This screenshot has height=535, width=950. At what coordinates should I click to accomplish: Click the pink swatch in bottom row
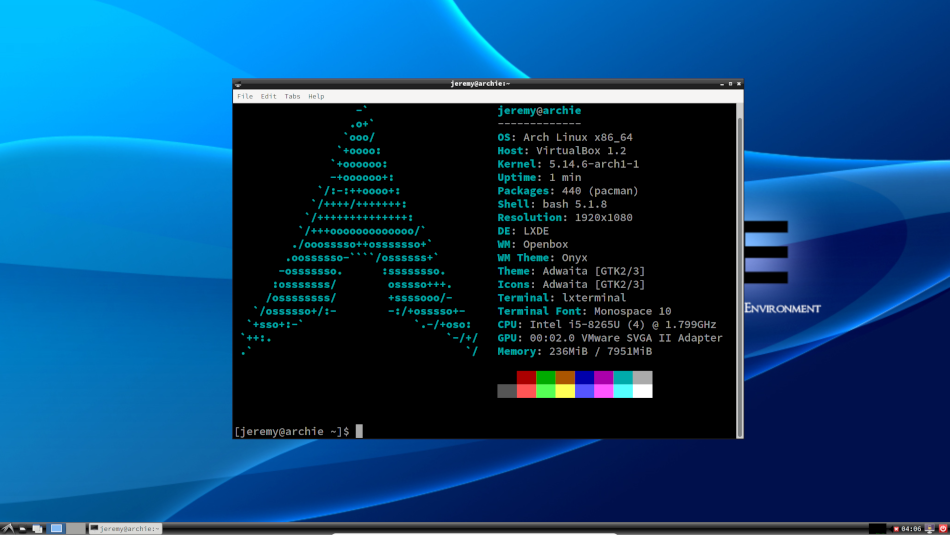coord(604,391)
